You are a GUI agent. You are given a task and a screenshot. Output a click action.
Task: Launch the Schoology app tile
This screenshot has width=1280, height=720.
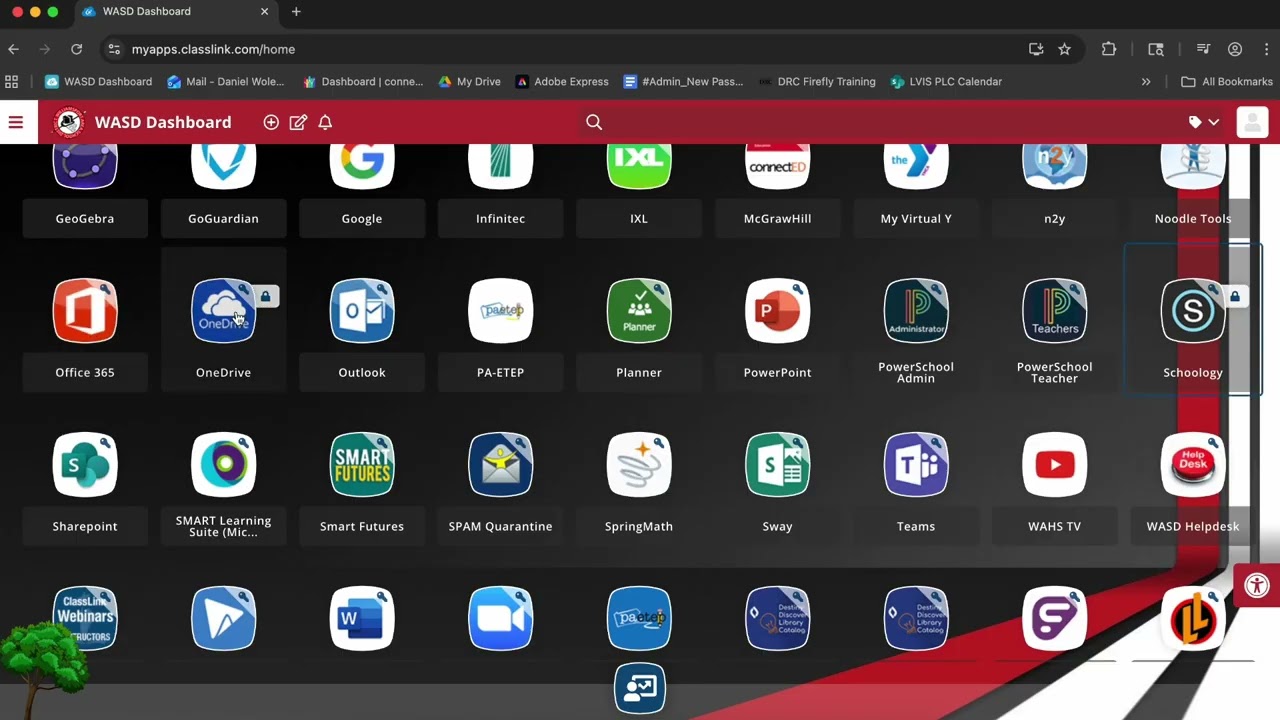[1193, 311]
